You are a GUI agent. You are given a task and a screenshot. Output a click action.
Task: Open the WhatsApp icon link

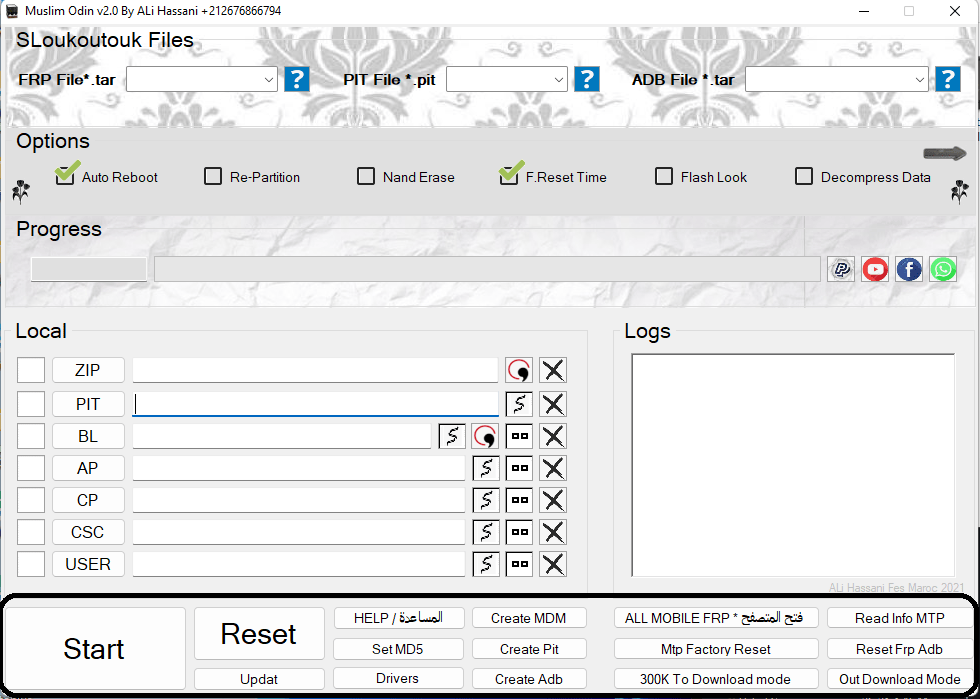[942, 269]
